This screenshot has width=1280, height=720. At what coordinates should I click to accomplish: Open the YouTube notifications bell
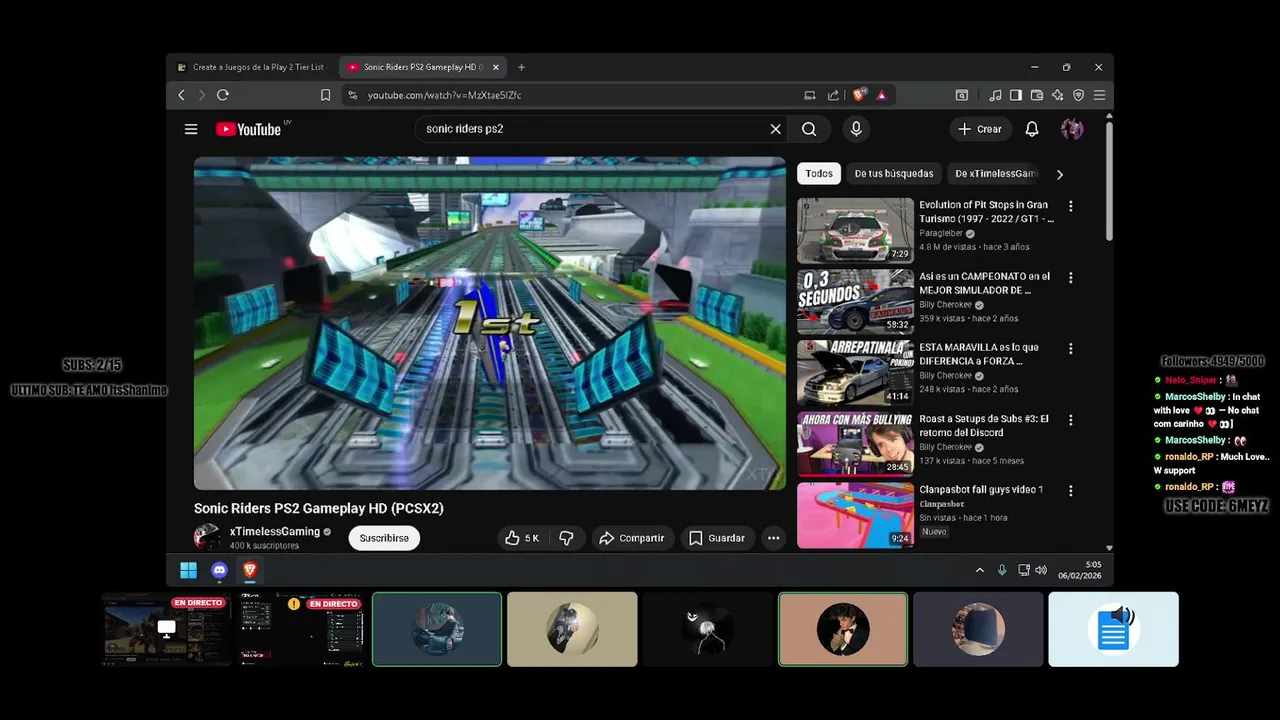pos(1032,129)
